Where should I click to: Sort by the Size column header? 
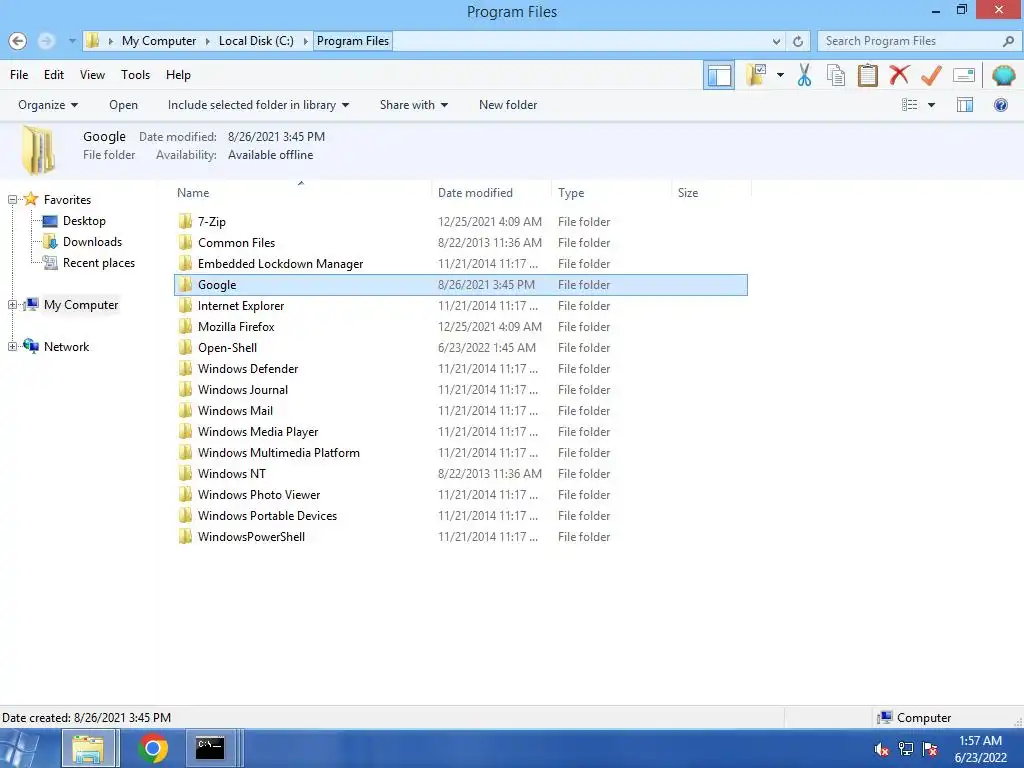711,193
